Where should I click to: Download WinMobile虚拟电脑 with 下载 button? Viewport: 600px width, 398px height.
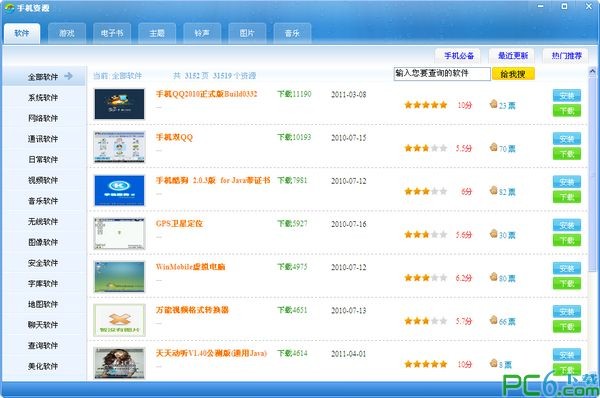[567, 284]
